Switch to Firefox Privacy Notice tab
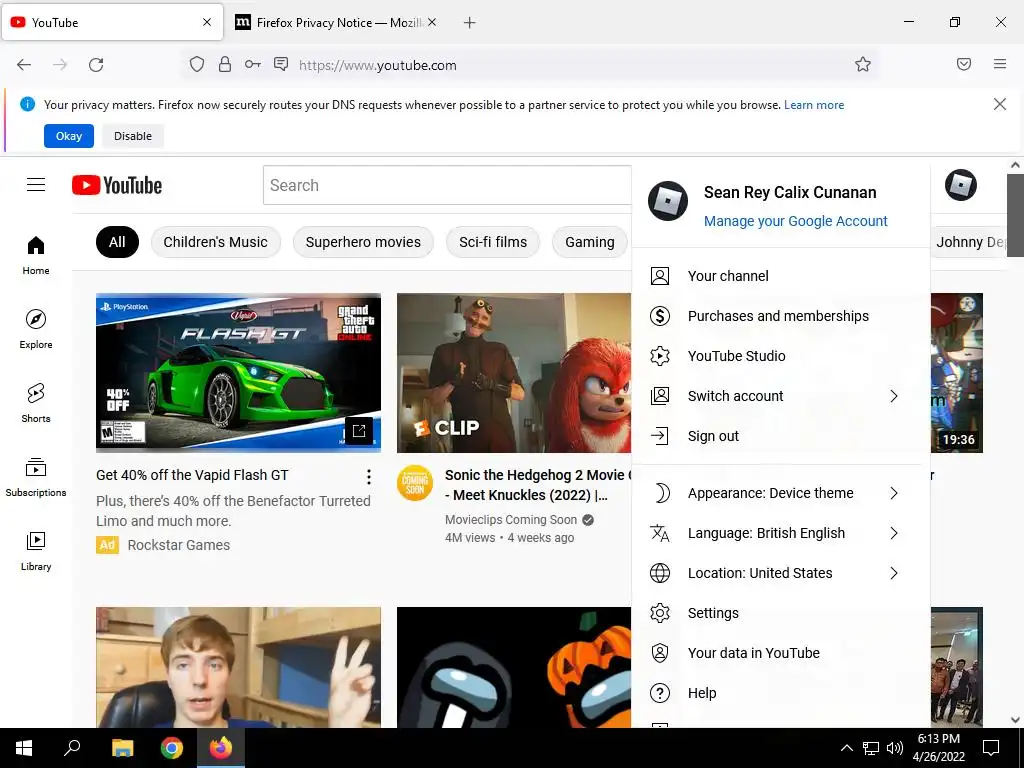1024x768 pixels. click(335, 22)
